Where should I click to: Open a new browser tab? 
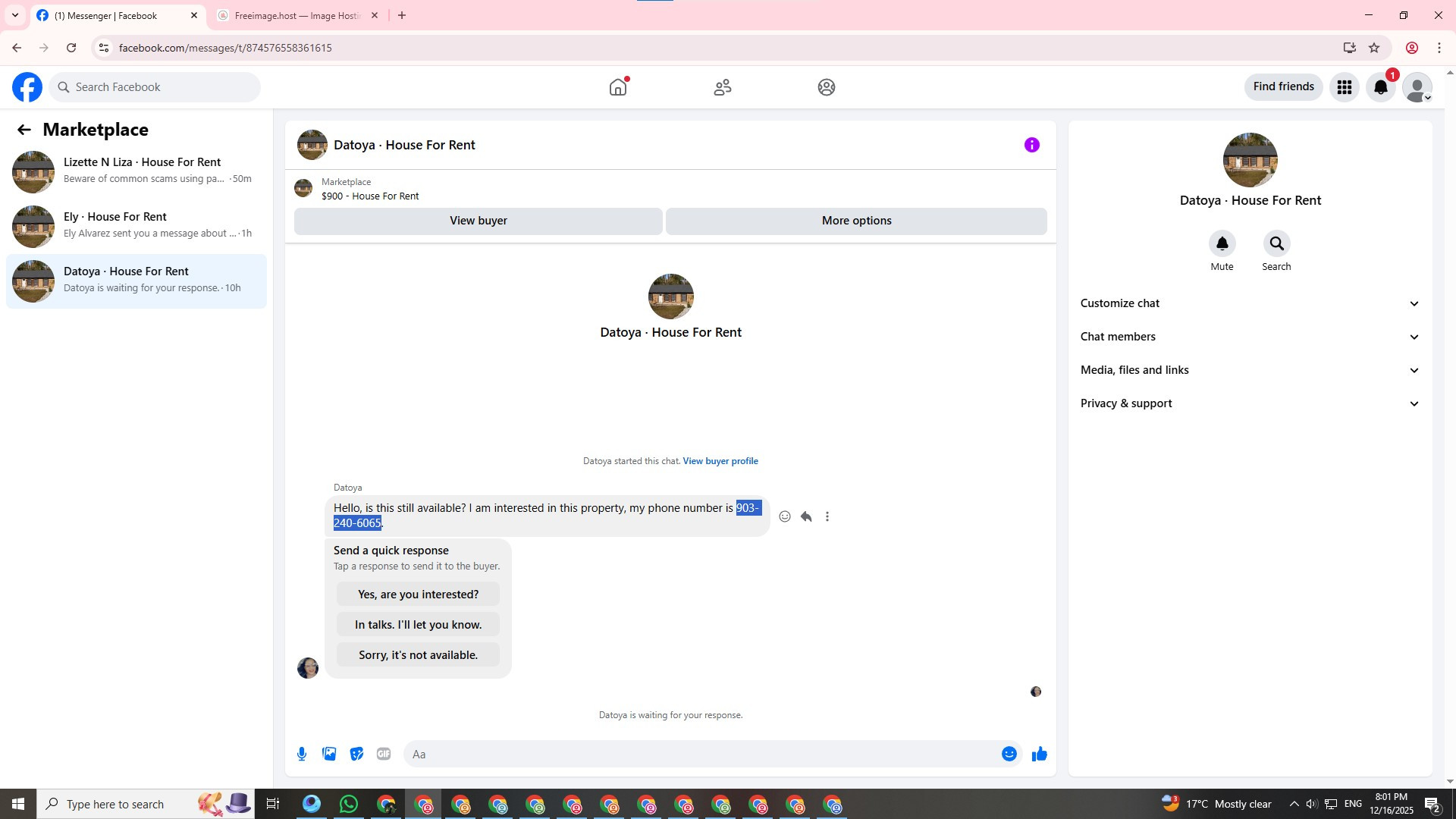[x=402, y=15]
